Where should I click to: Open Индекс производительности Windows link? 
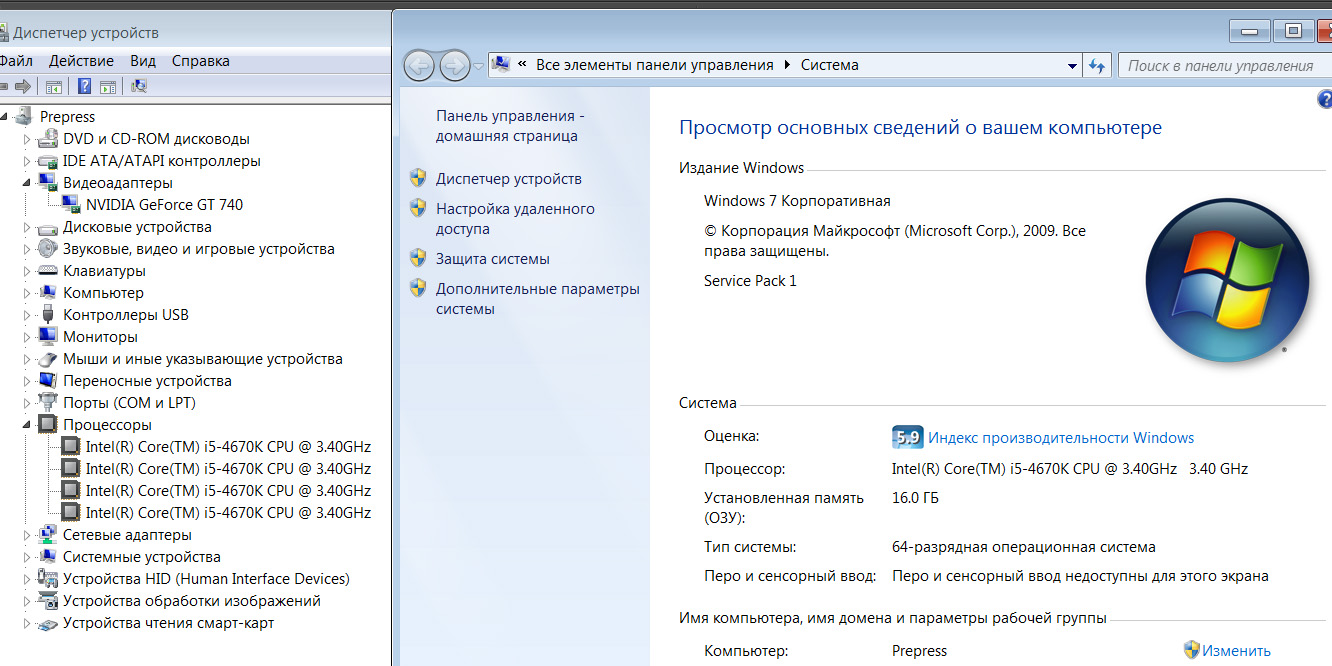point(1061,438)
